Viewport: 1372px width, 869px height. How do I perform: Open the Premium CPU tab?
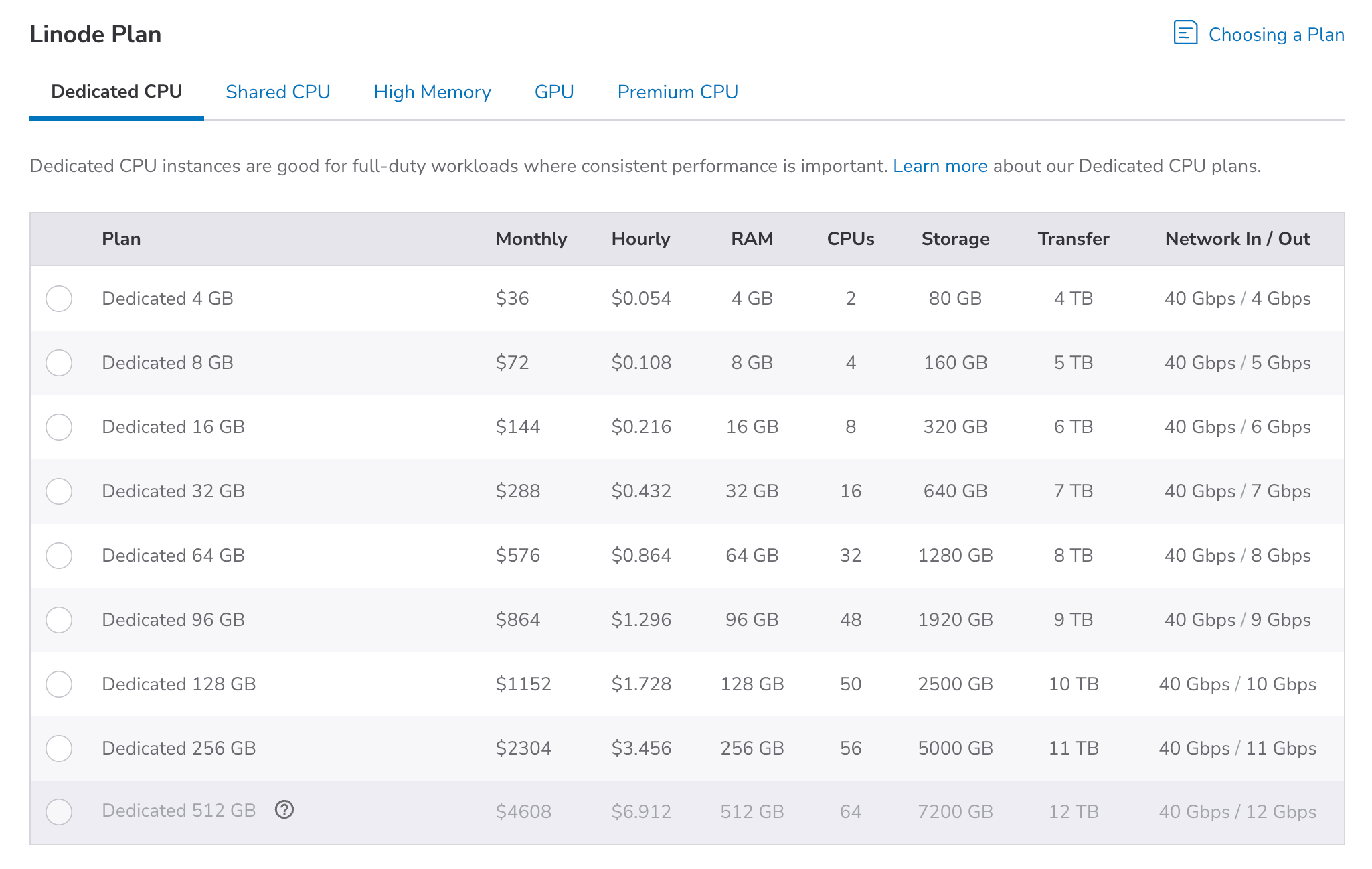click(x=677, y=92)
